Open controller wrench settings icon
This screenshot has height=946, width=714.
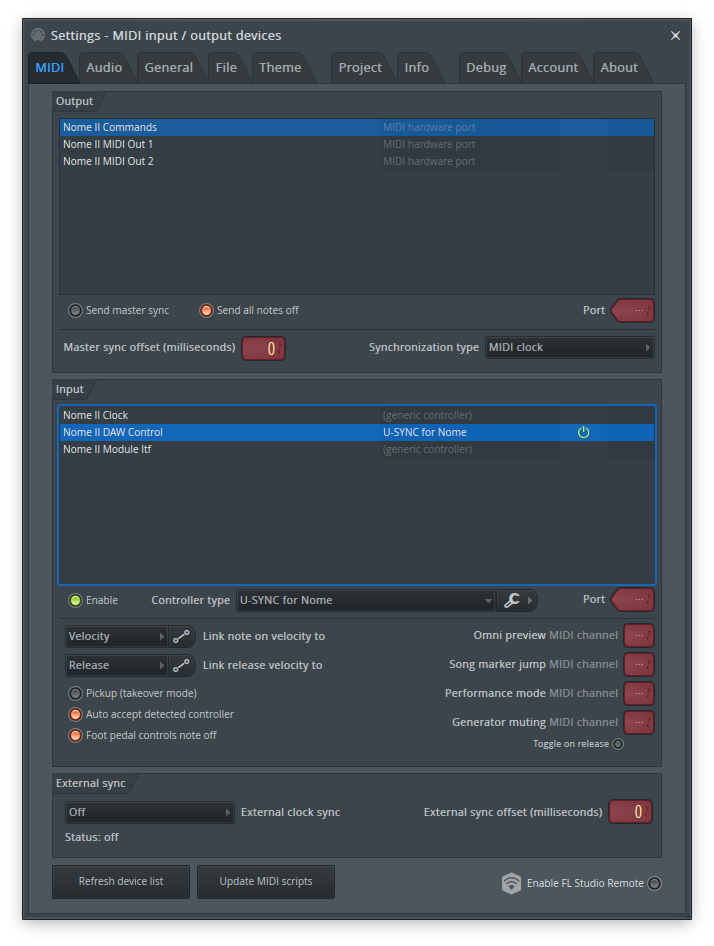click(512, 600)
